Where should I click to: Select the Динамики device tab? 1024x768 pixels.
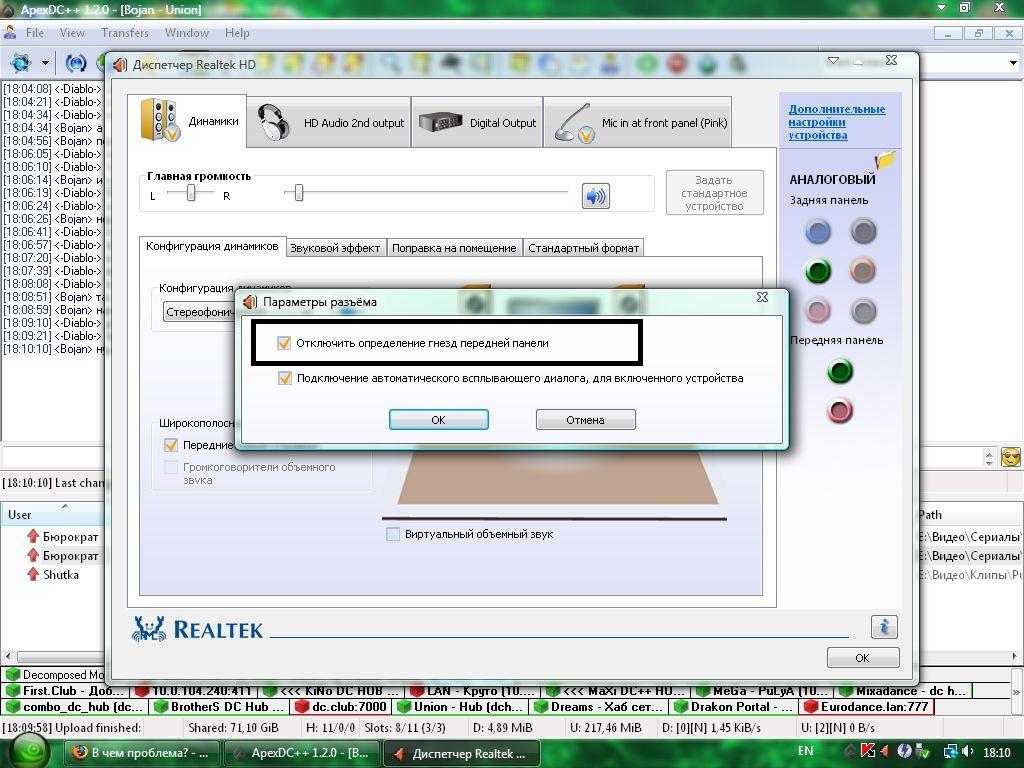pos(187,121)
